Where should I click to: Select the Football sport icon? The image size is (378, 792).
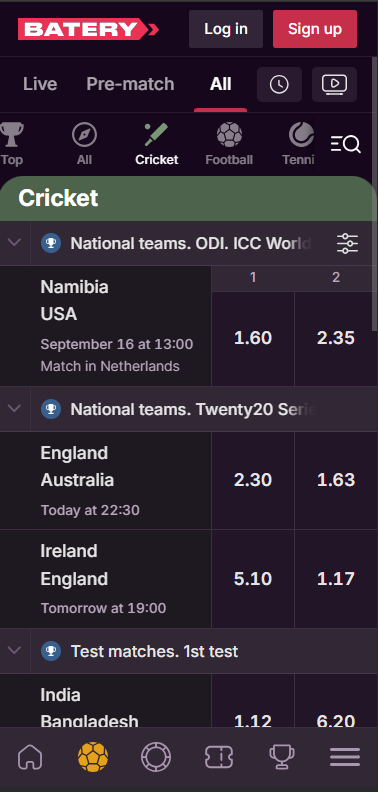click(x=229, y=144)
